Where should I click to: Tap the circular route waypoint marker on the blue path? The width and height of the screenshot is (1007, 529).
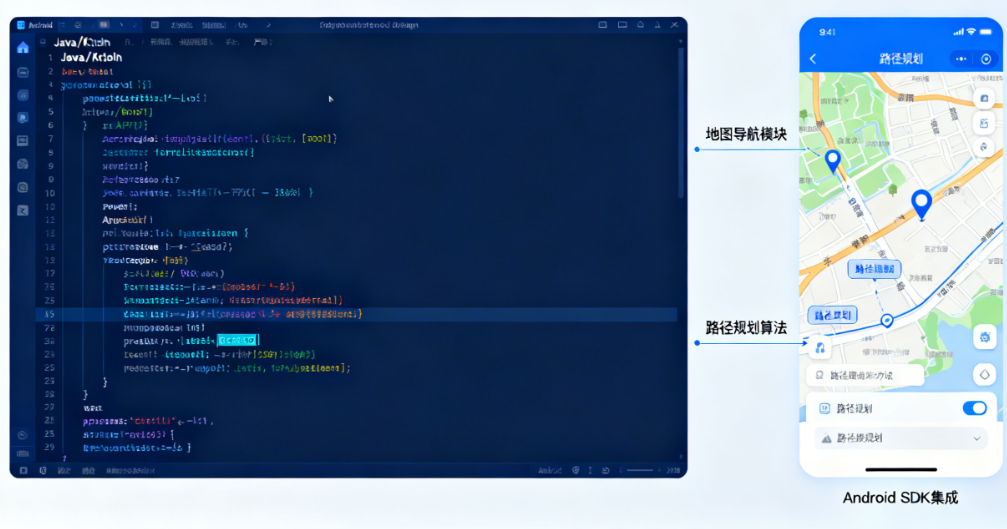[x=887, y=320]
